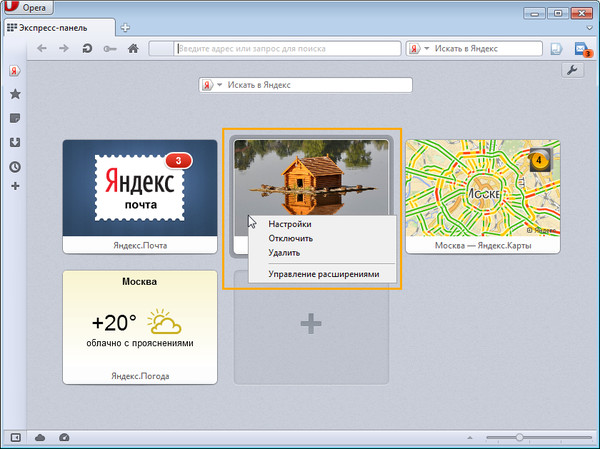Image resolution: width=600 pixels, height=449 pixels.
Task: Open Speed Dial configuration wrench icon
Action: pyautogui.click(x=572, y=70)
